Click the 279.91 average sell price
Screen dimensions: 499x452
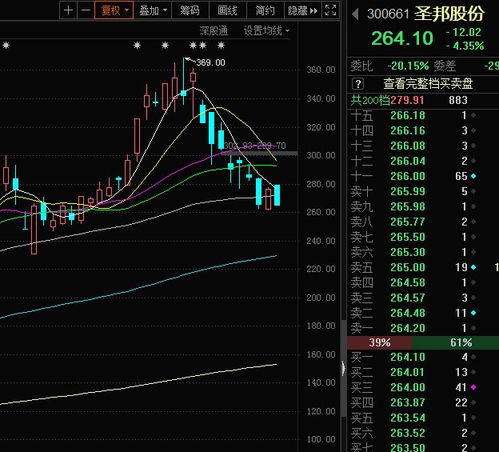pos(407,100)
